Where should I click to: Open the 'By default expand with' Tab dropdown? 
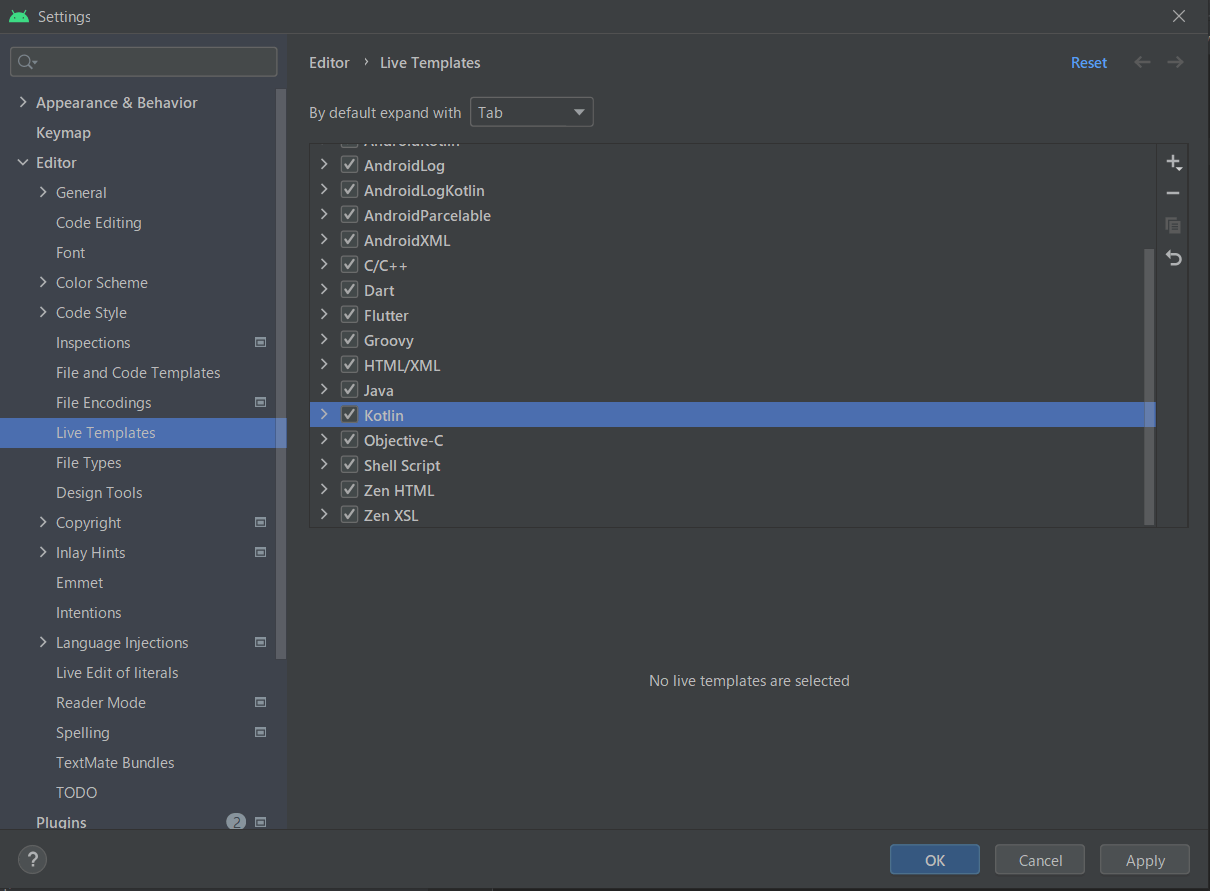click(x=531, y=112)
